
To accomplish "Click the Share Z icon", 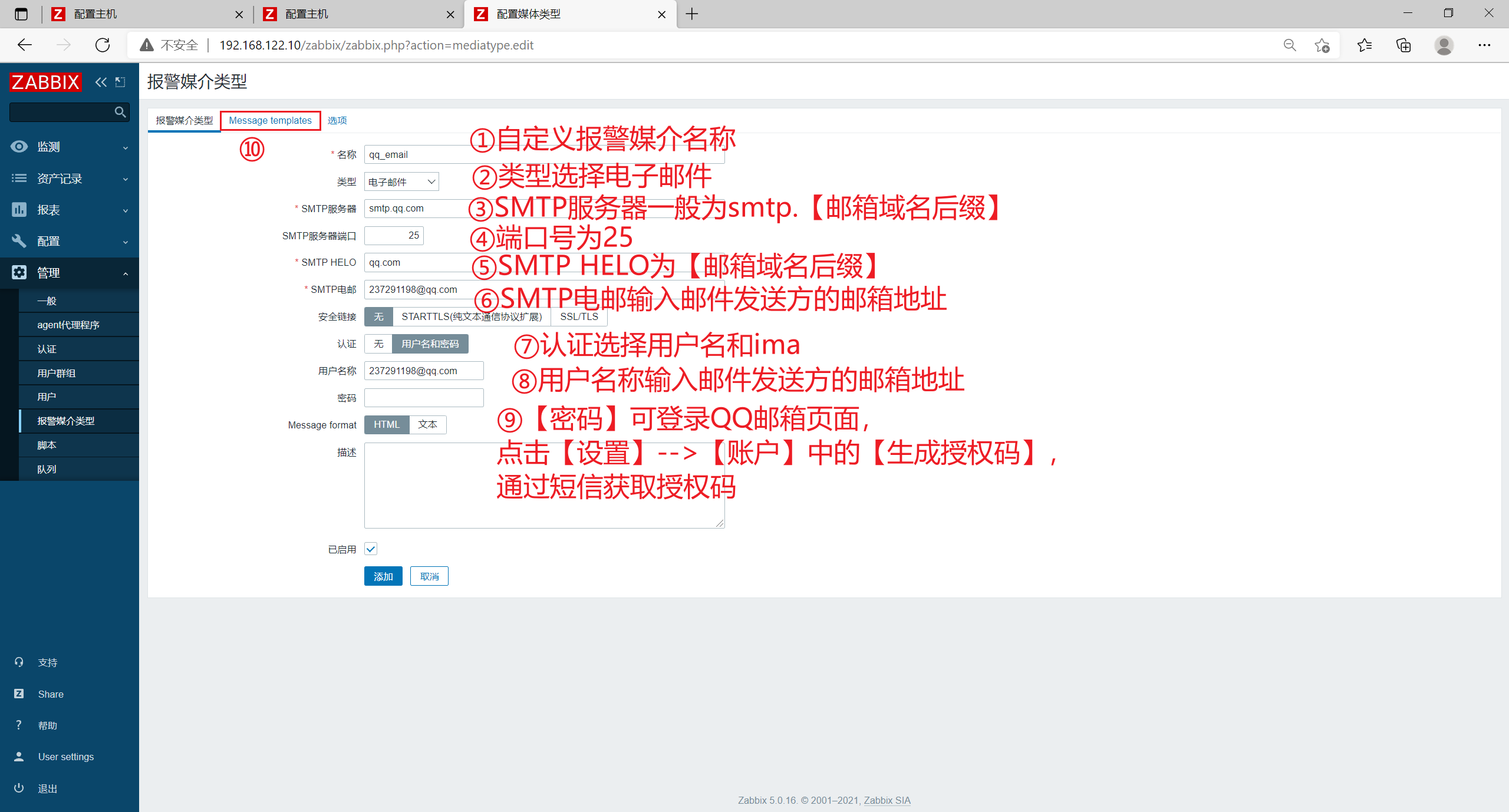I will coord(19,694).
